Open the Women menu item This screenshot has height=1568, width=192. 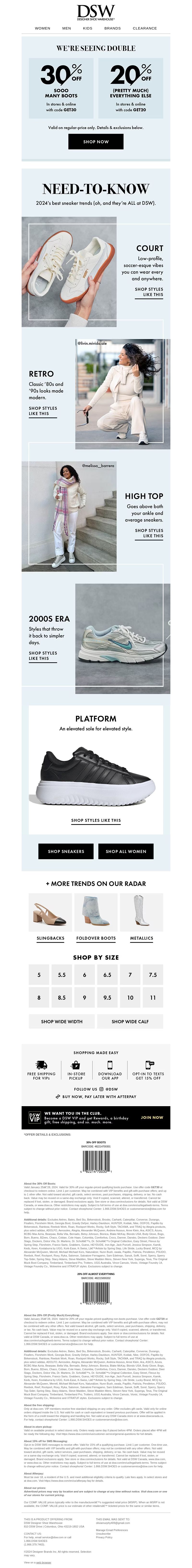(43, 28)
